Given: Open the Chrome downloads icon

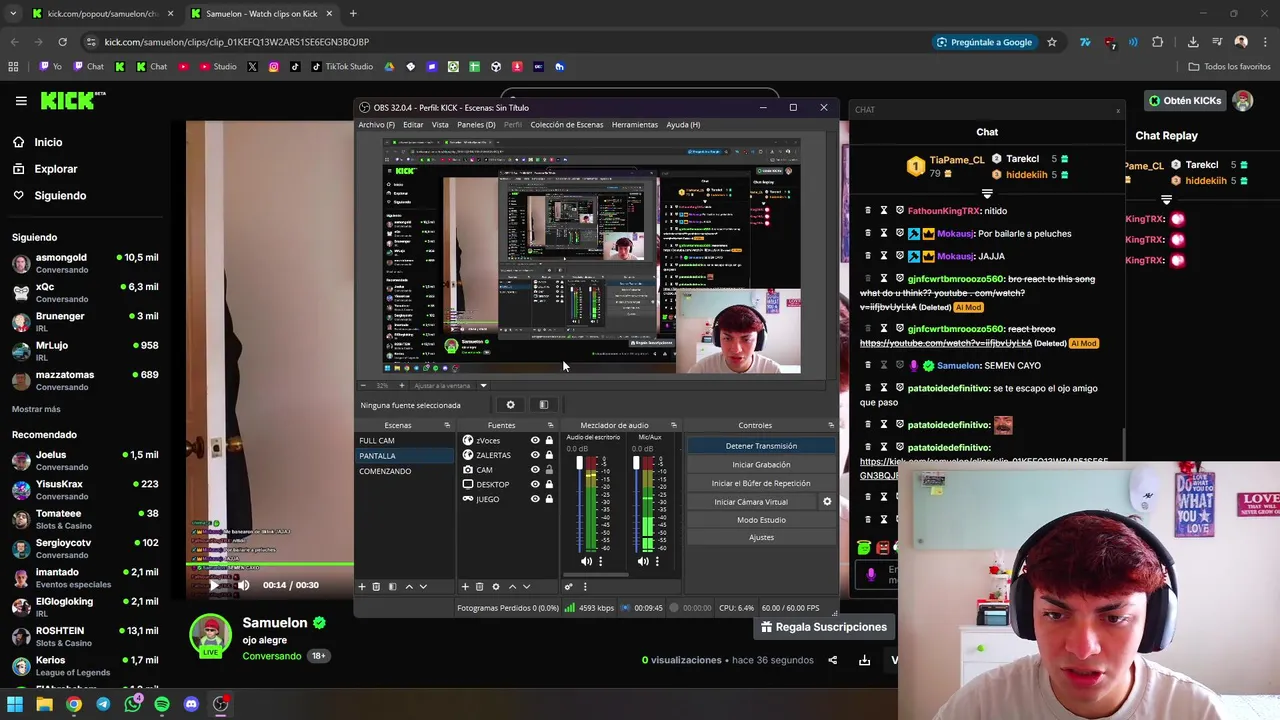Looking at the screenshot, I should click(1193, 42).
